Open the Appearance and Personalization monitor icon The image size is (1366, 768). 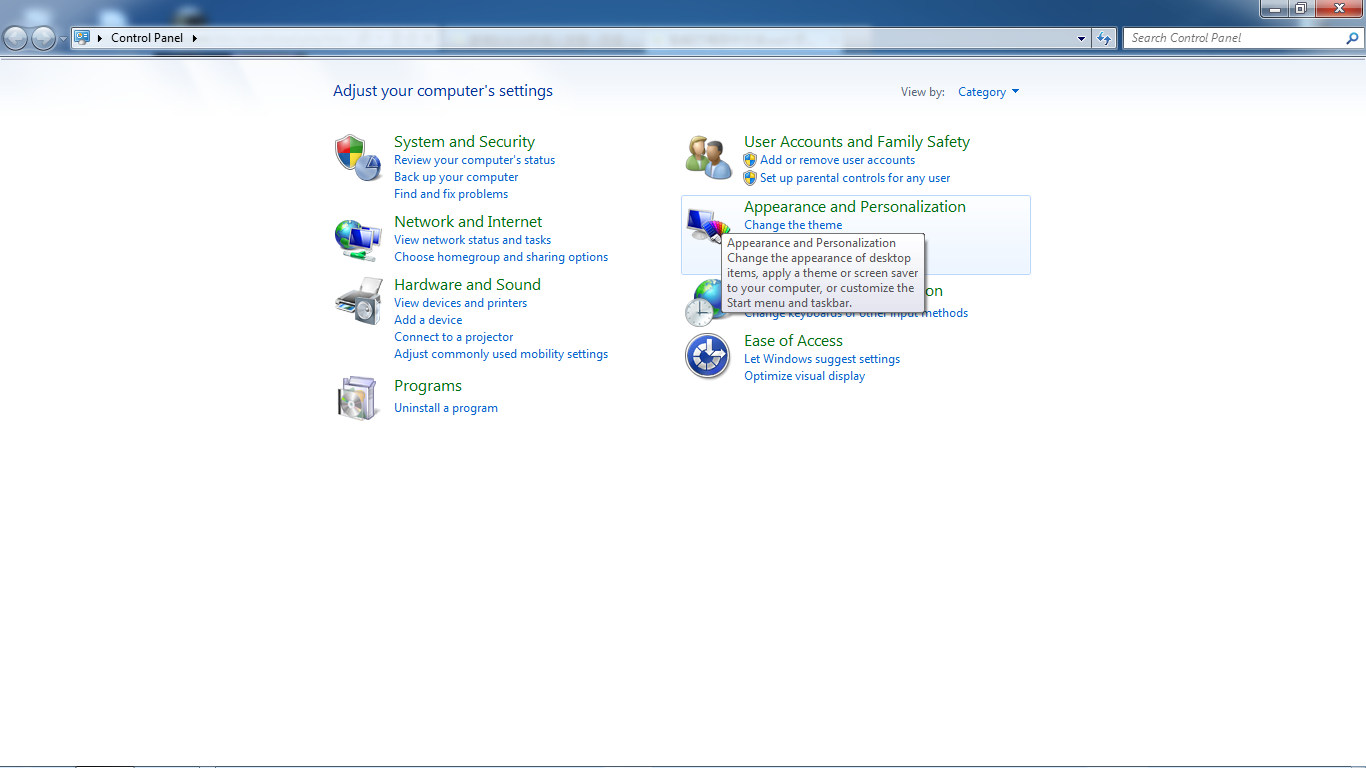coord(702,226)
